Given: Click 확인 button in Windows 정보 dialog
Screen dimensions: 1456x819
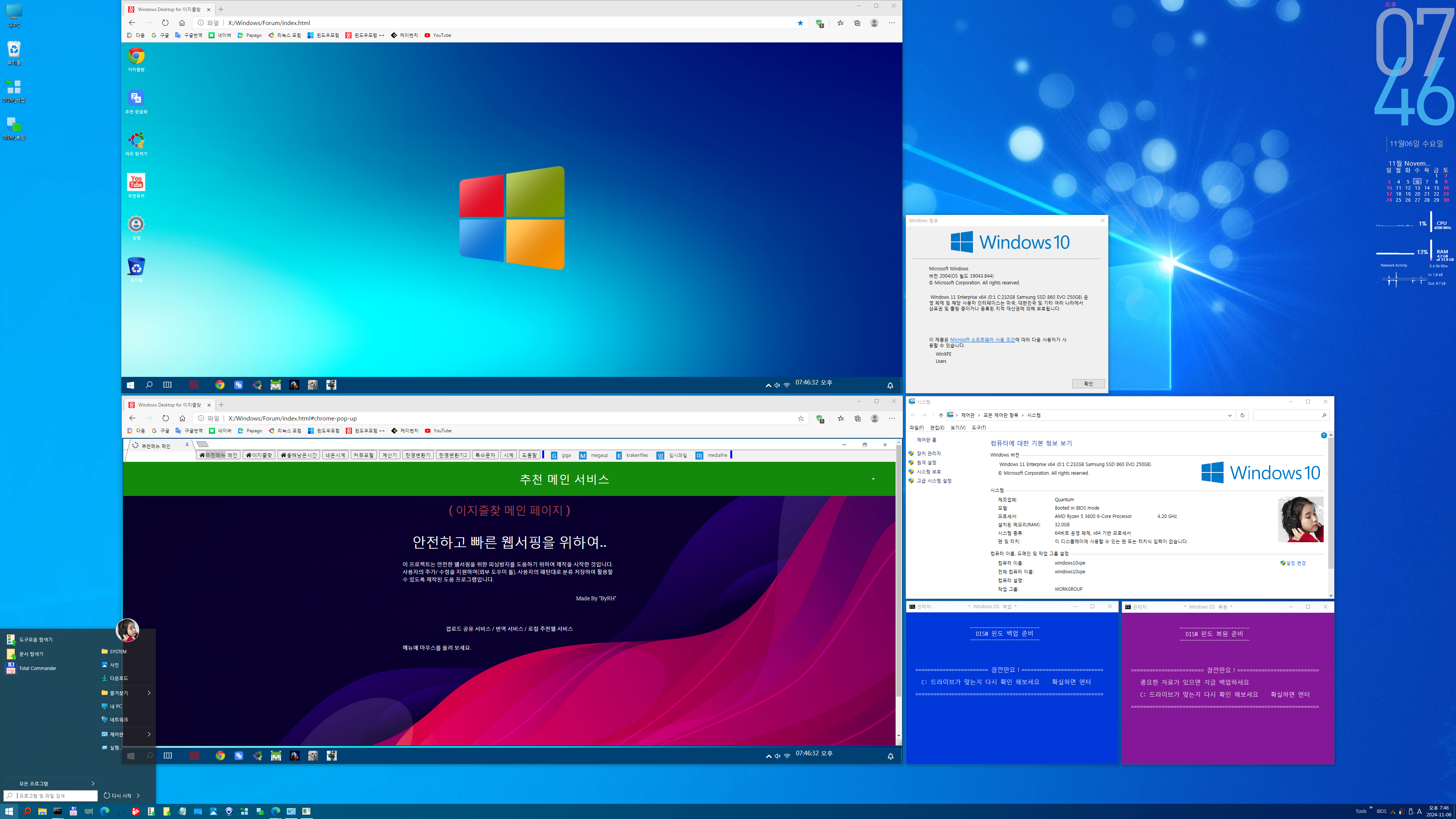Looking at the screenshot, I should point(1088,384).
